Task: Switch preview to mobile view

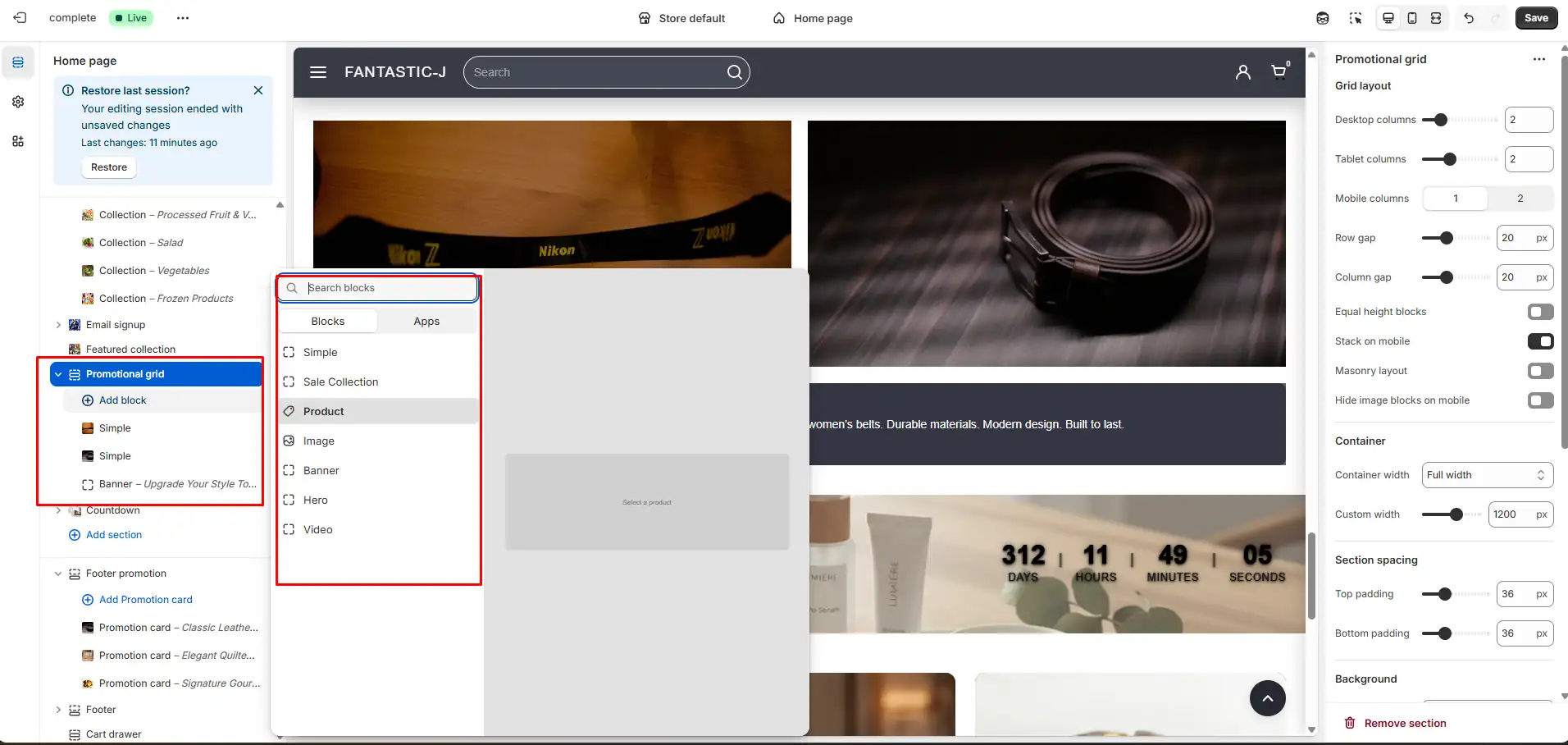Action: tap(1411, 17)
